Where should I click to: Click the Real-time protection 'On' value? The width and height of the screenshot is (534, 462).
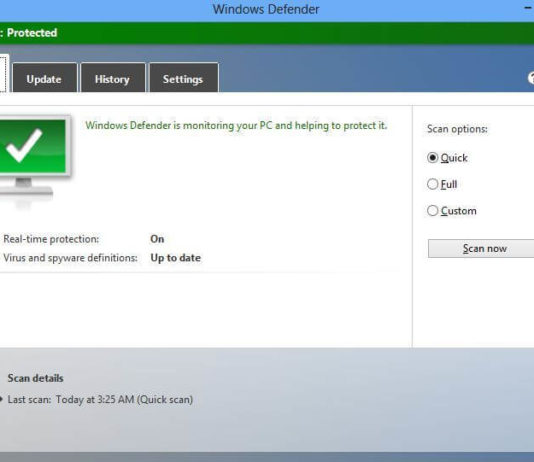coord(157,239)
